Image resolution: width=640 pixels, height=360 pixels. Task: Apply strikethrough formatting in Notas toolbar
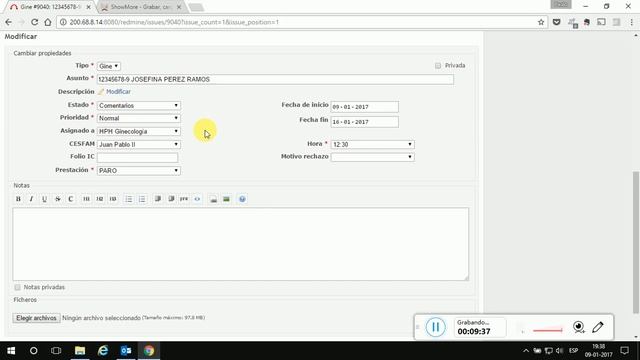click(x=58, y=199)
